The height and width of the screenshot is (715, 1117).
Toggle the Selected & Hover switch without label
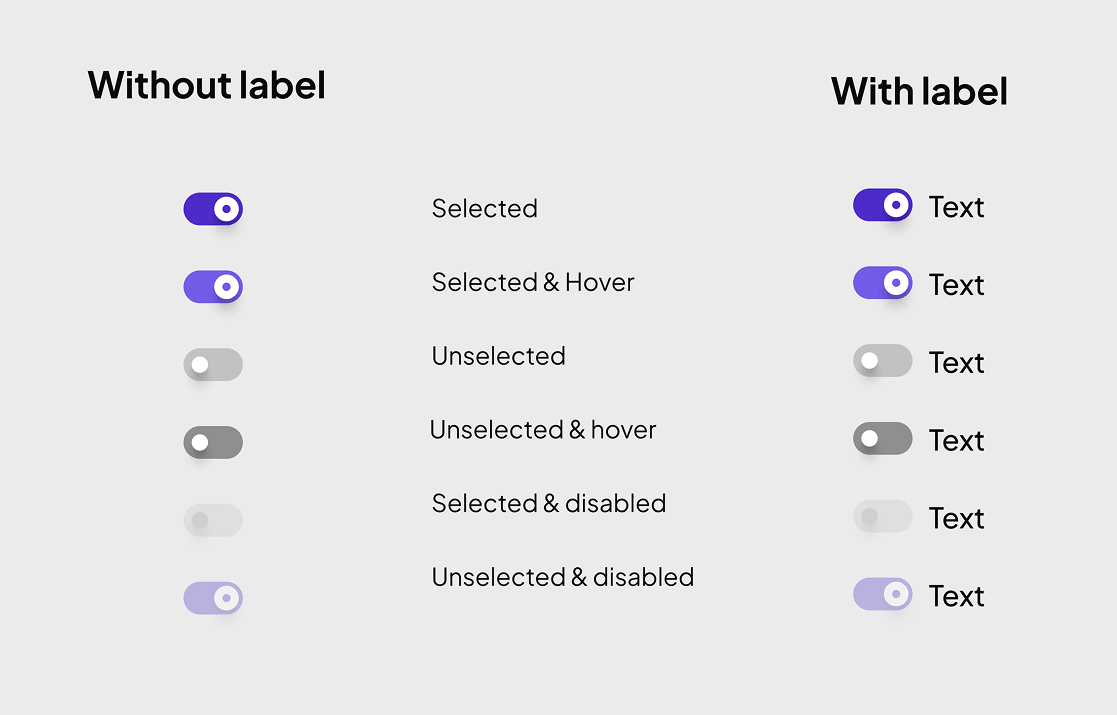(213, 287)
